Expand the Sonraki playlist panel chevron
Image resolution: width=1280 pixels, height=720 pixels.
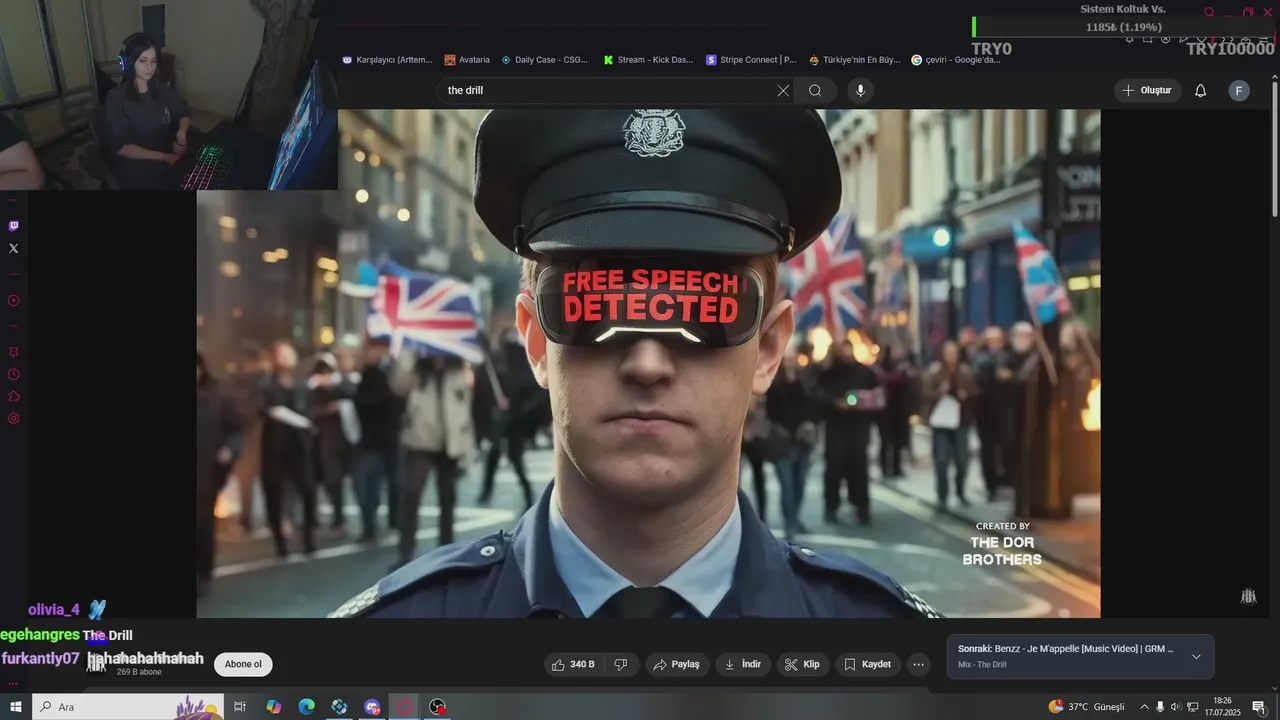(x=1196, y=657)
